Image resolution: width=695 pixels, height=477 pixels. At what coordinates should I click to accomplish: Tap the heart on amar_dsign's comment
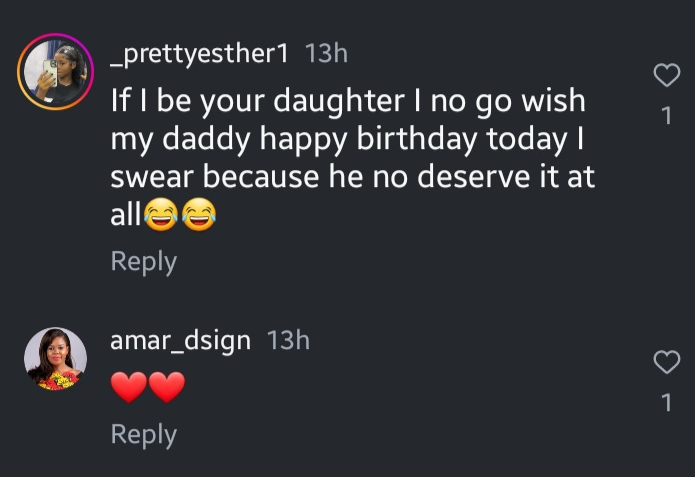(x=666, y=363)
